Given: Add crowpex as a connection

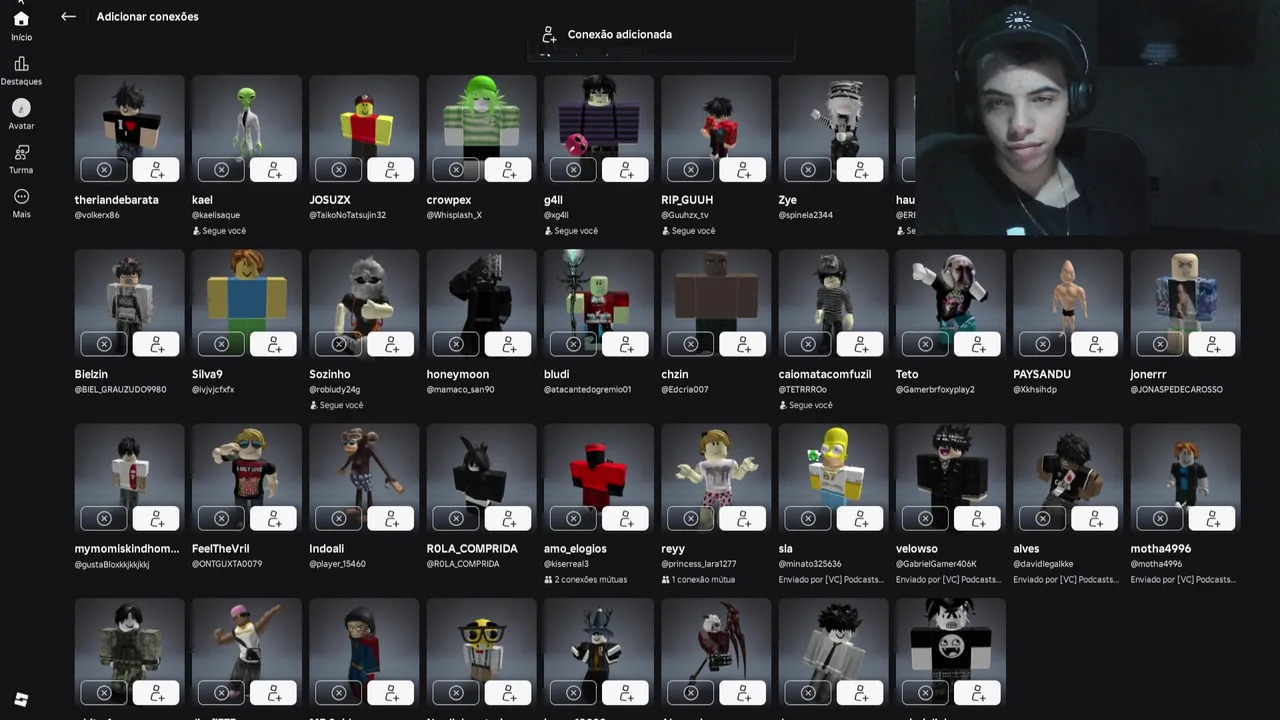Looking at the screenshot, I should (x=508, y=170).
